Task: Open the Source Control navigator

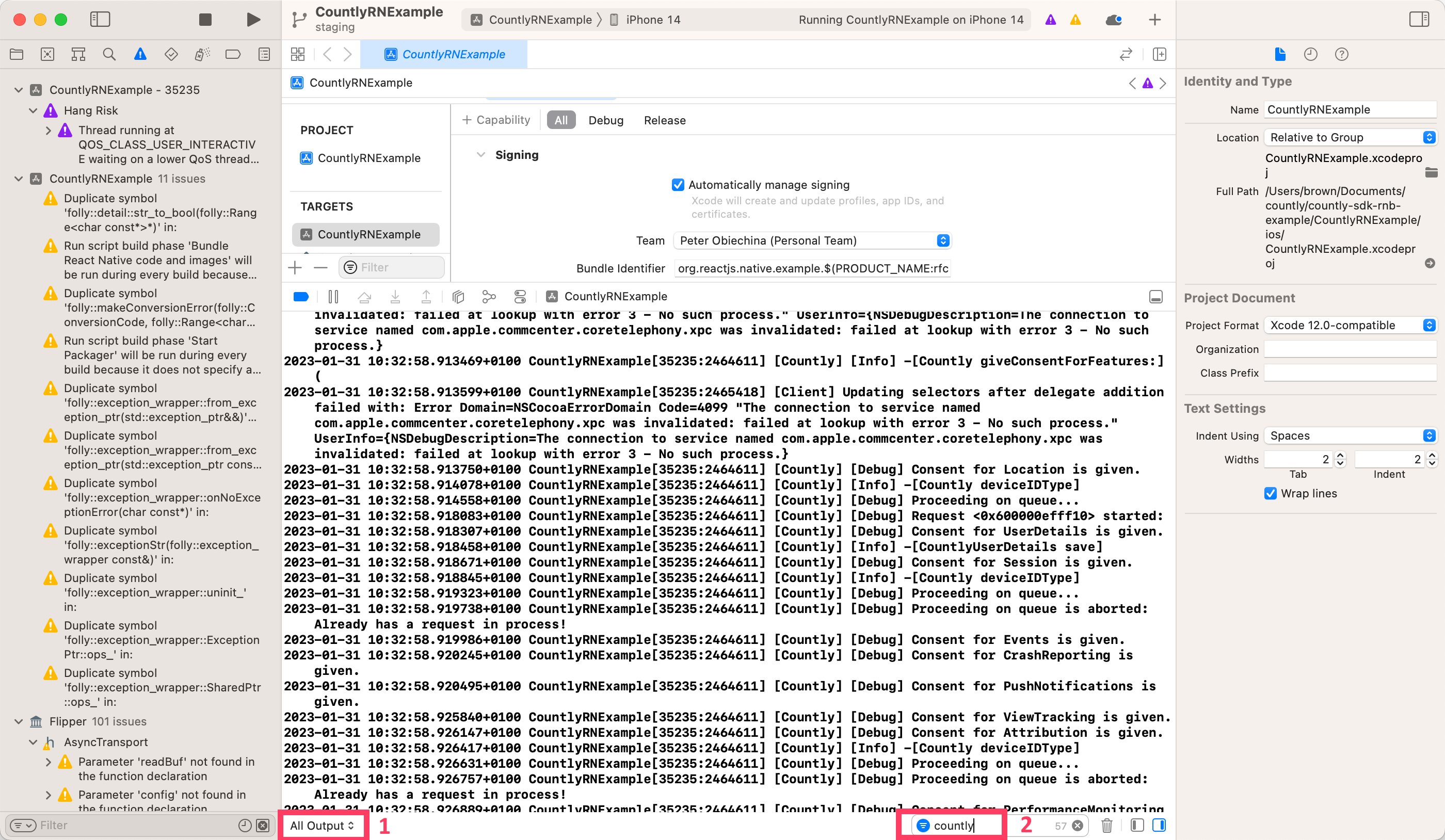Action: 47,55
